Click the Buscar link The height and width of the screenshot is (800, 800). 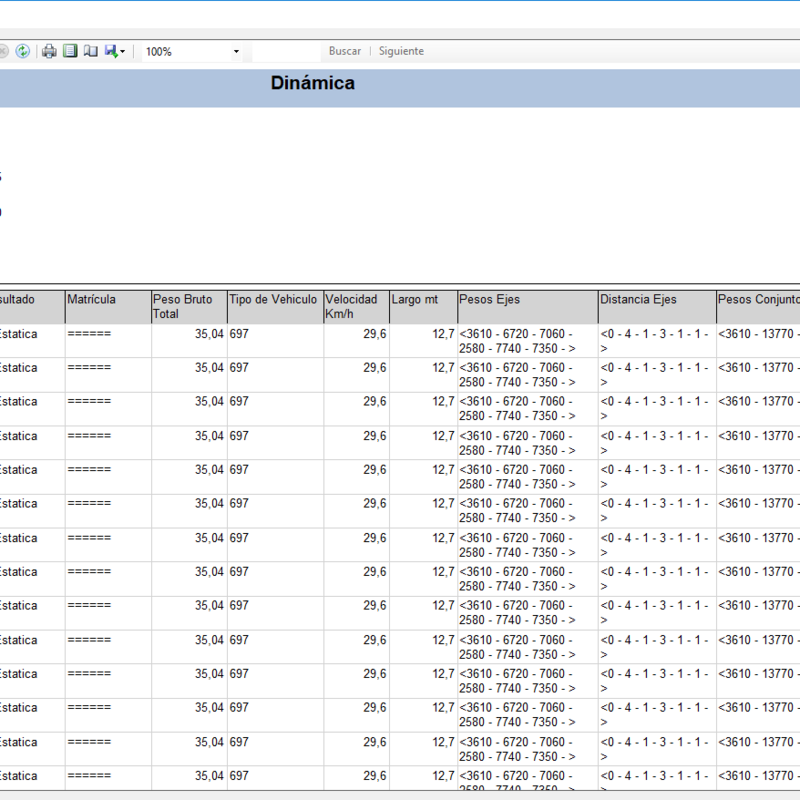point(345,51)
